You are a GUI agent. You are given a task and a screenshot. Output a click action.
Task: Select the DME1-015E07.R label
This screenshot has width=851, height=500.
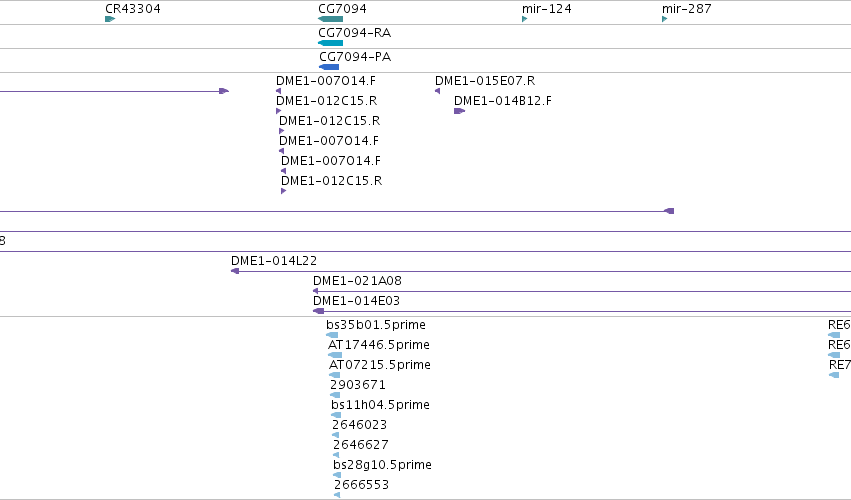tap(485, 80)
